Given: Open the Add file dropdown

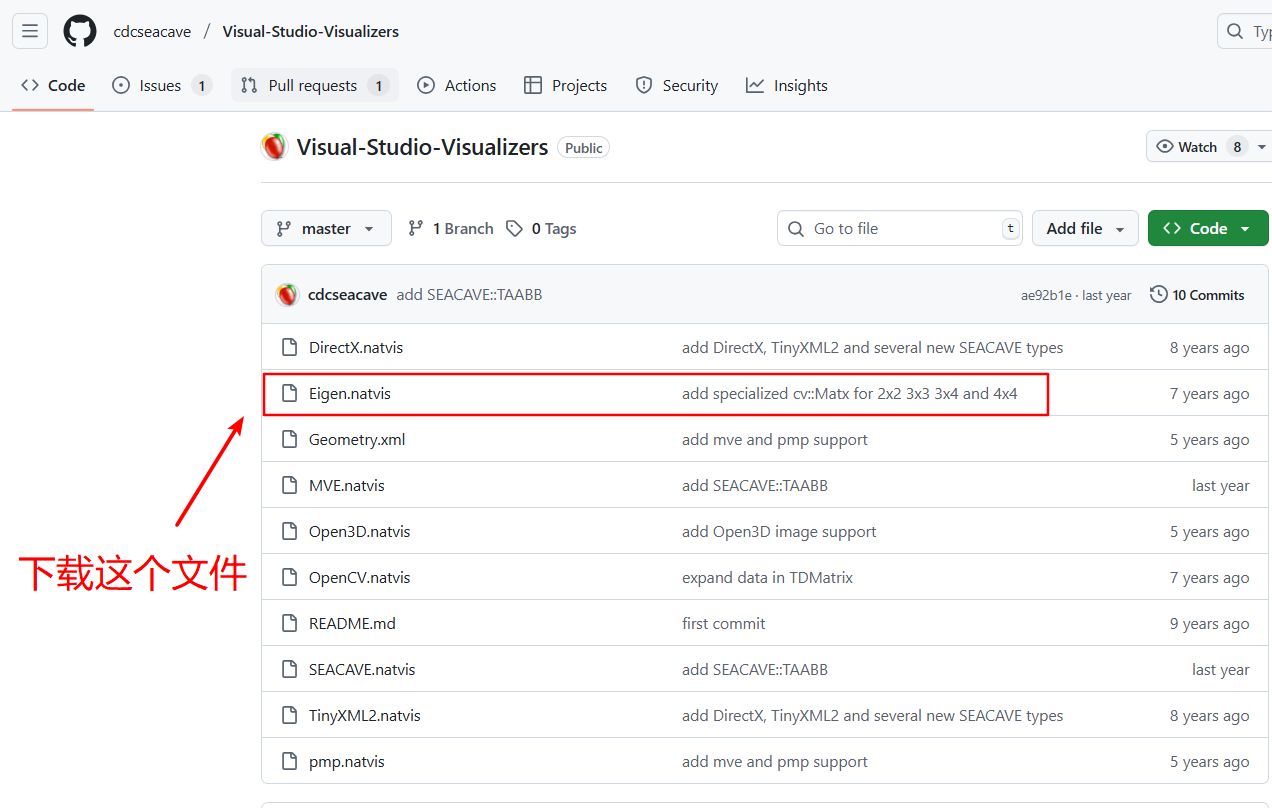Looking at the screenshot, I should [x=1085, y=229].
